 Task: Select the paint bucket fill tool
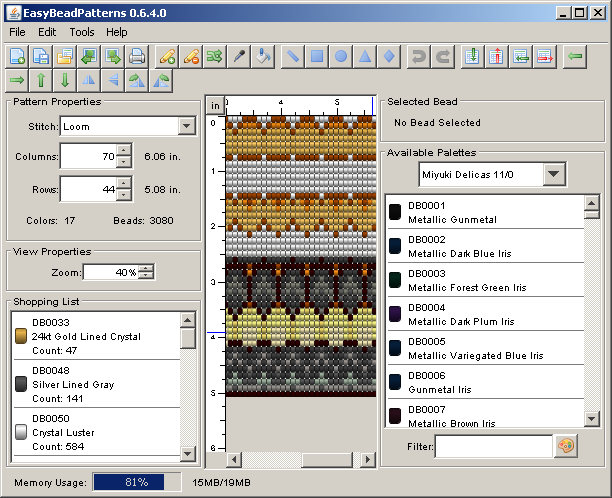pyautogui.click(x=263, y=57)
